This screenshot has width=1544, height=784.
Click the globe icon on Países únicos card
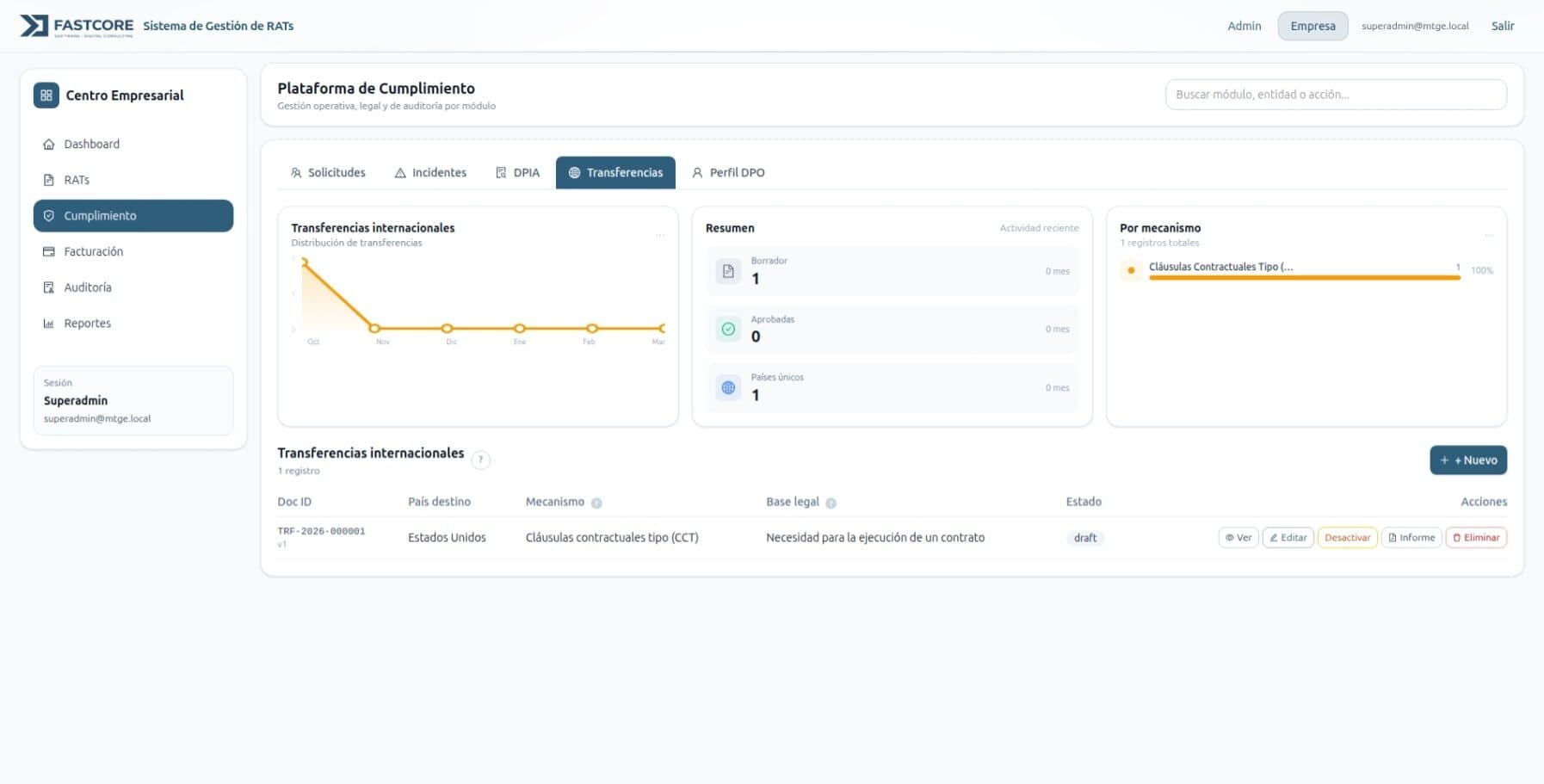coord(728,387)
